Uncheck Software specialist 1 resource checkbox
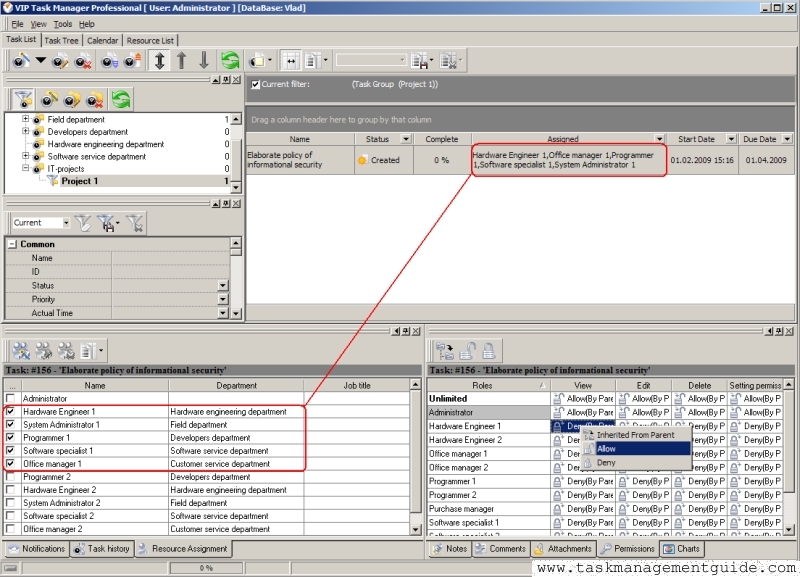The width and height of the screenshot is (800, 577). click(10, 450)
